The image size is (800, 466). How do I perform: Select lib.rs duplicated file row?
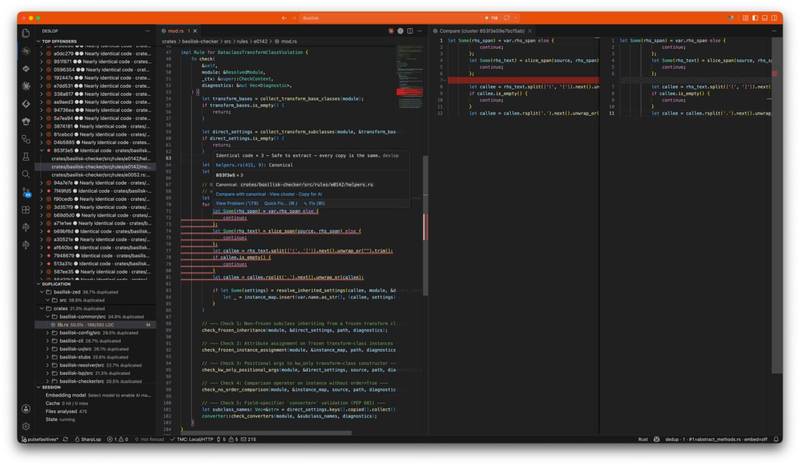[x=95, y=325]
